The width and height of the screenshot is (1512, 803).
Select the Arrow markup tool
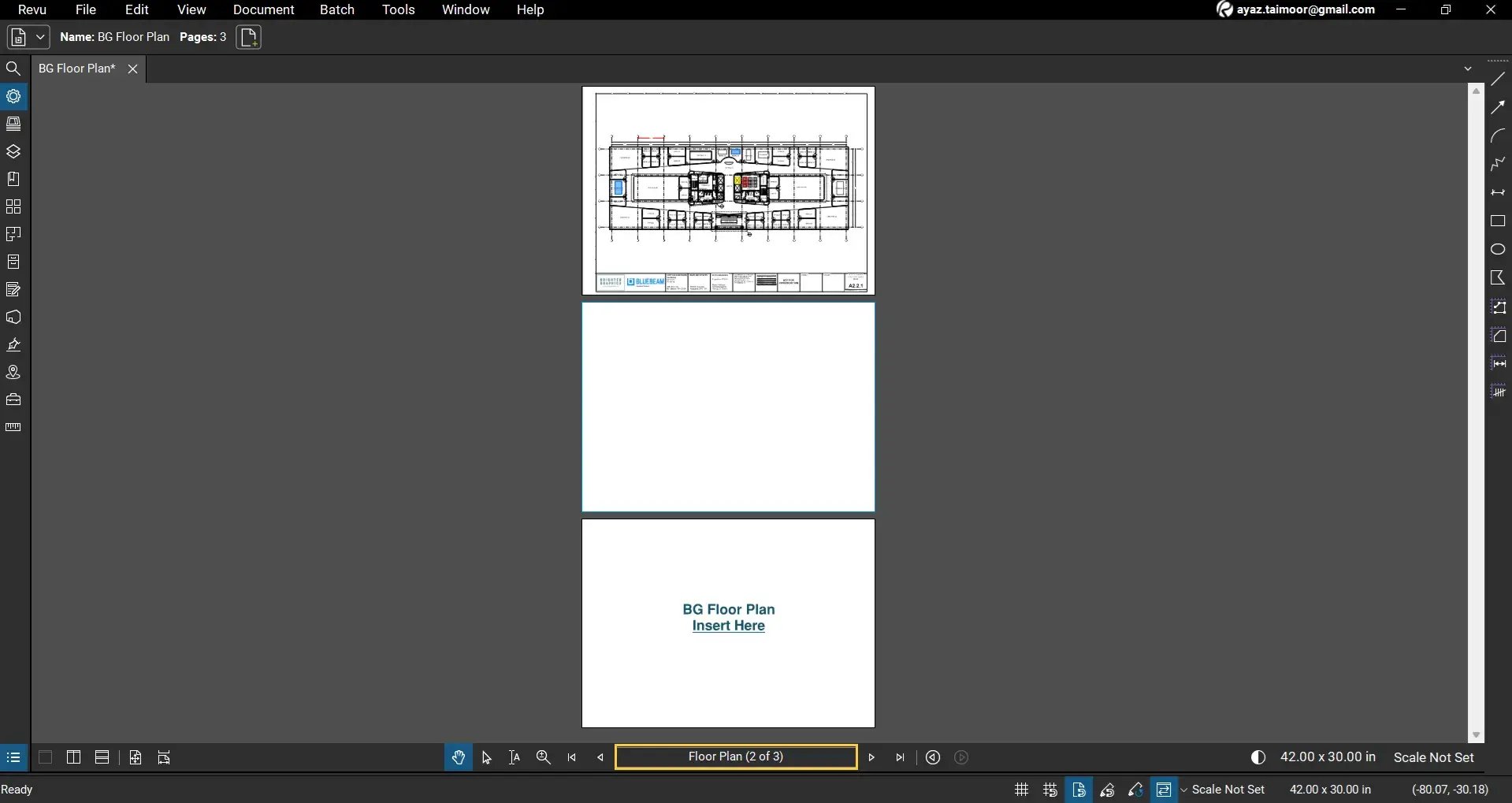point(1498,106)
